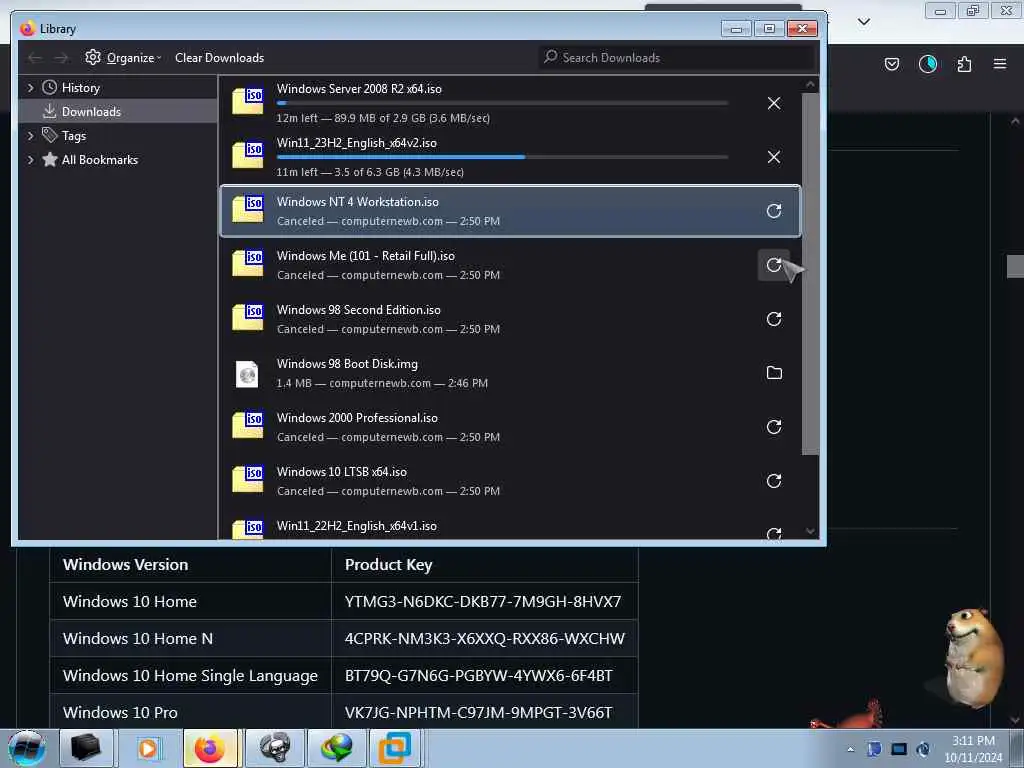Click Firefox downloads progress toolbar icon
This screenshot has height=768, width=1024.
(x=927, y=64)
